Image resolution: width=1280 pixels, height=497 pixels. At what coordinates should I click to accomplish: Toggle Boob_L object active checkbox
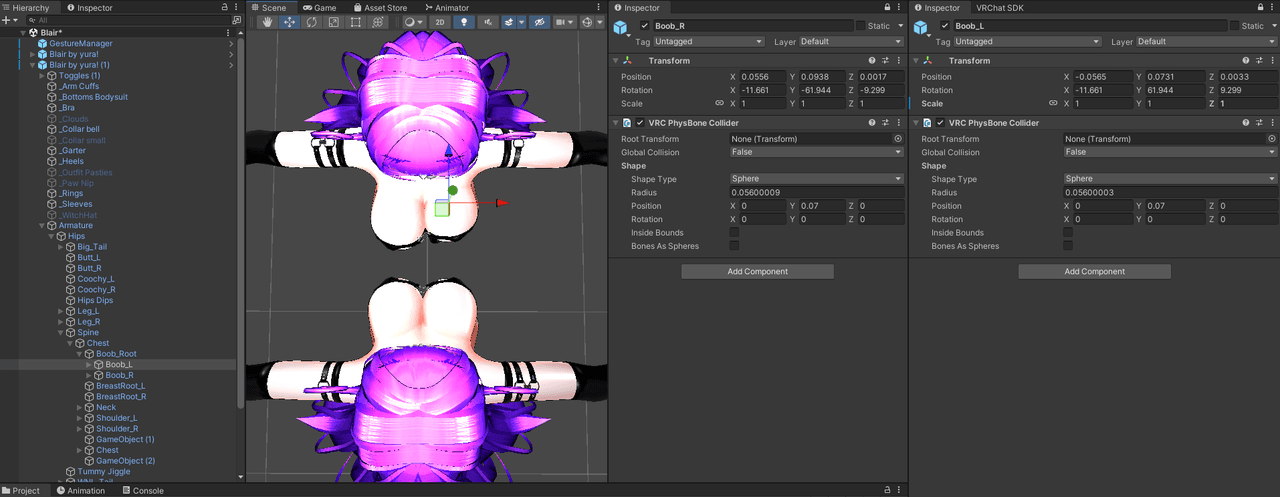click(x=945, y=26)
